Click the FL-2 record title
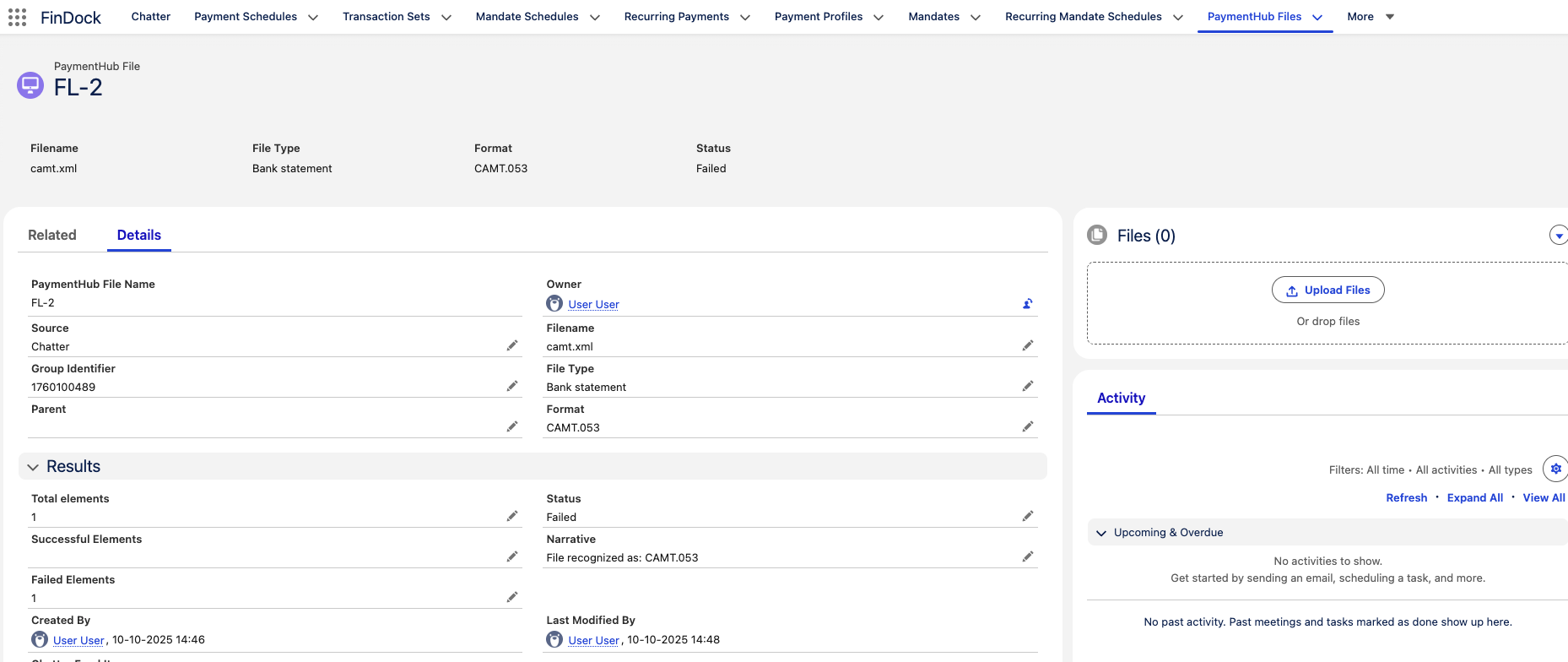 click(78, 87)
